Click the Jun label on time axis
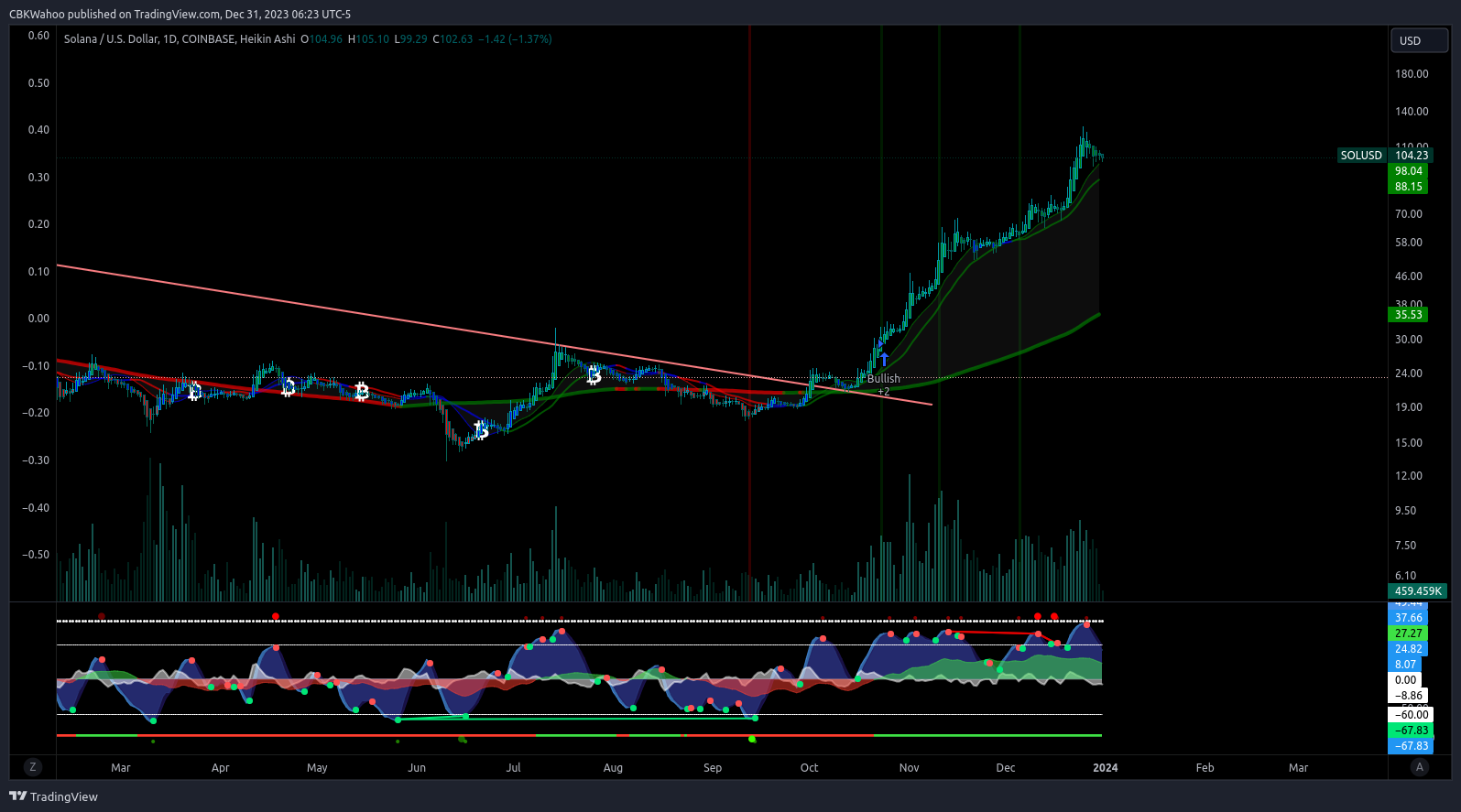This screenshot has width=1461, height=812. tap(417, 768)
